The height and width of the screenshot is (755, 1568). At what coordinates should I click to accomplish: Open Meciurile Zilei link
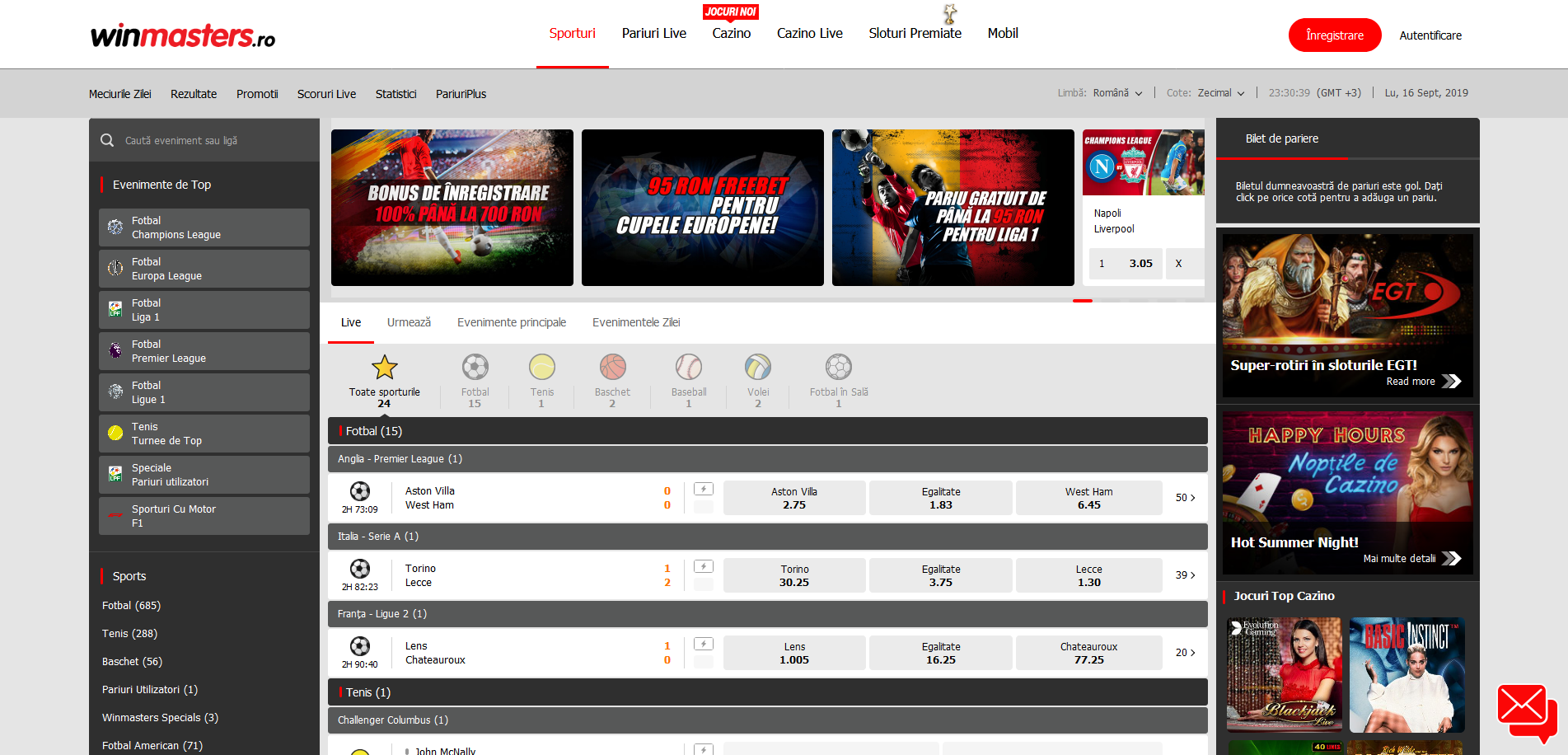(x=120, y=94)
